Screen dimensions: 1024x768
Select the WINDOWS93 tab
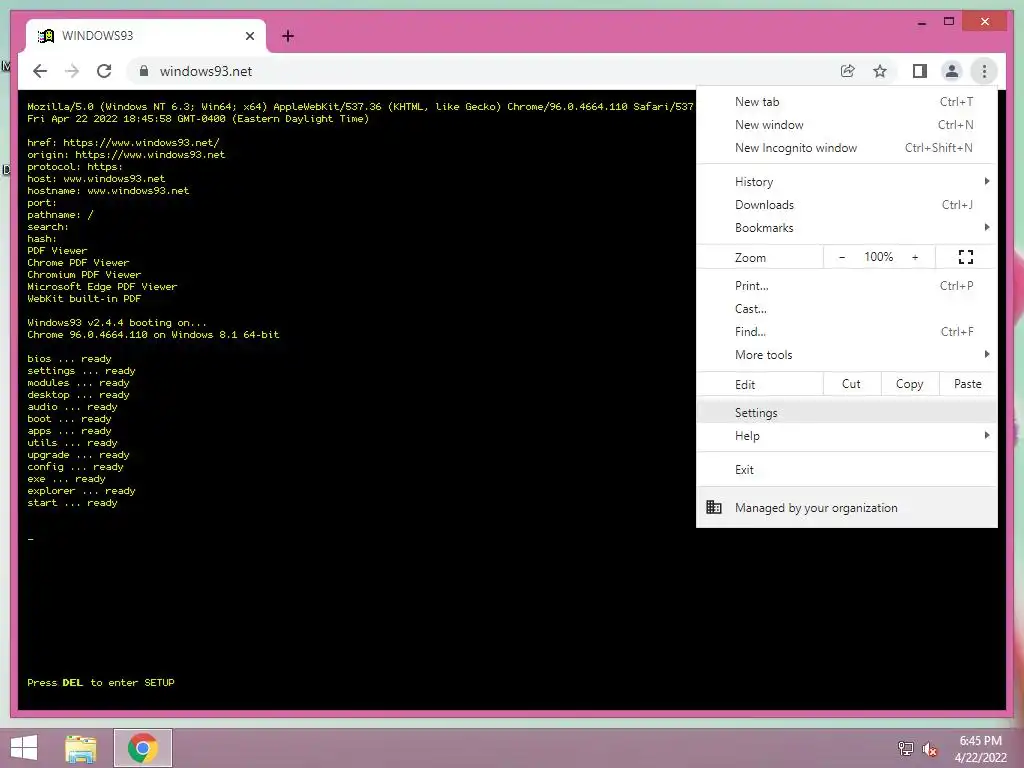coord(146,36)
